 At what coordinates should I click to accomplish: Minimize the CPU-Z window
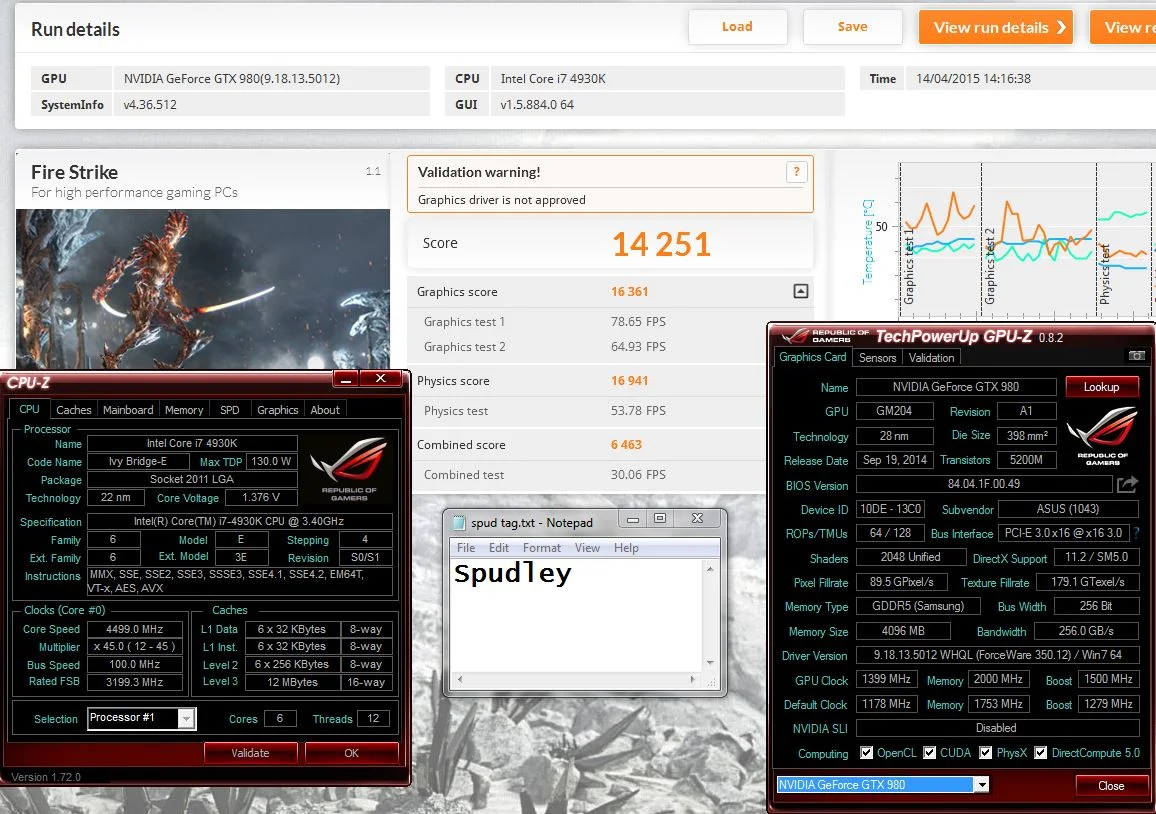(x=346, y=378)
